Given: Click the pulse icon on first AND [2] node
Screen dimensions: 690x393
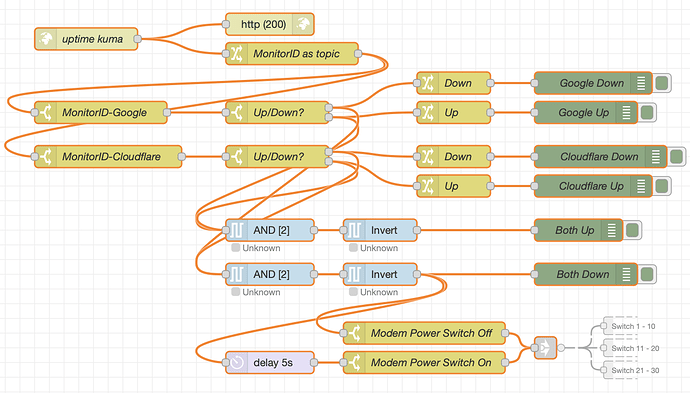Looking at the screenshot, I should 237,230.
